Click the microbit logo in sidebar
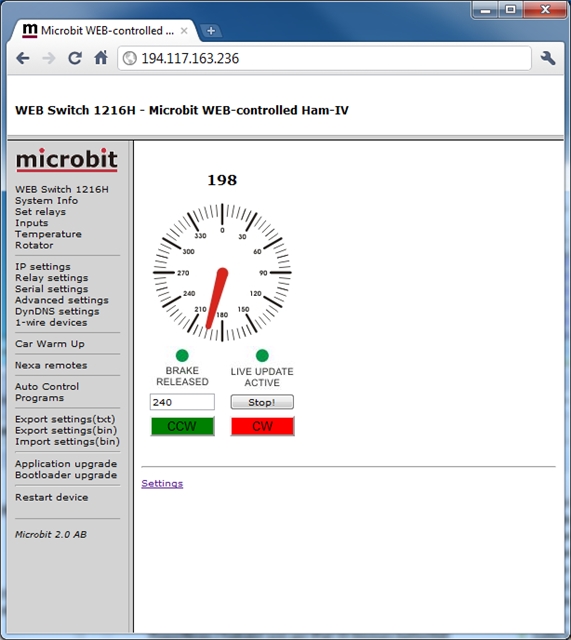Image resolution: width=571 pixels, height=640 pixels. [67, 160]
